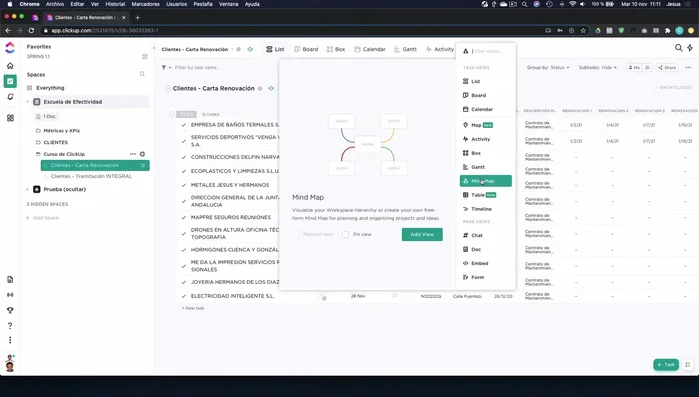Toggle the Pin view checkbox
Screen dimensions: 699x397
click(x=345, y=234)
